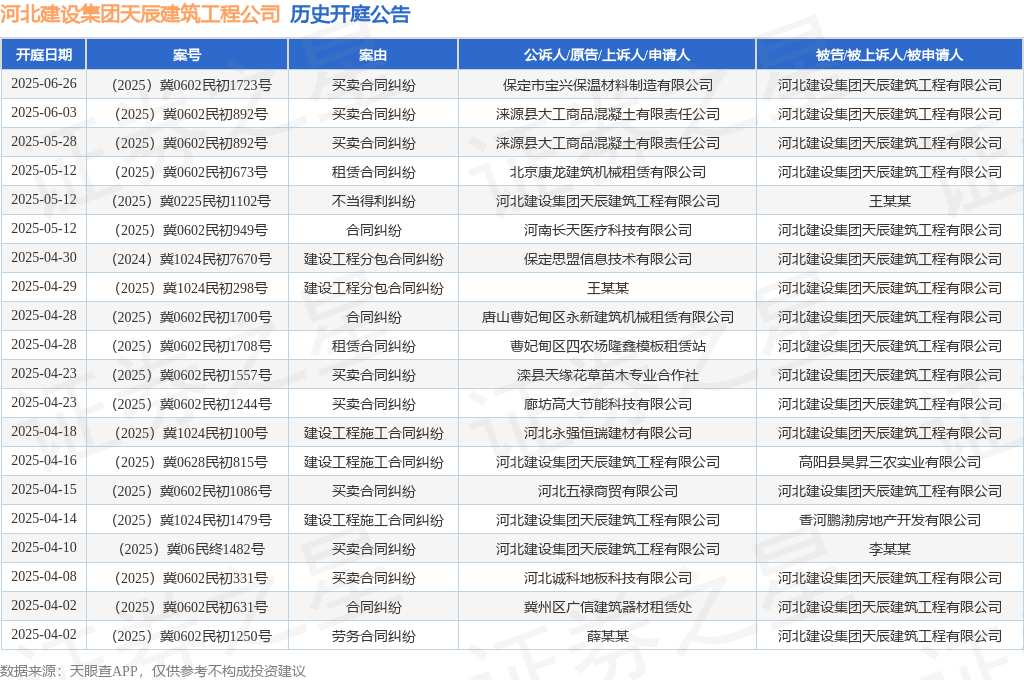Select cause cell 劳务合同纠纷
The height and width of the screenshot is (680, 1024).
373,636
